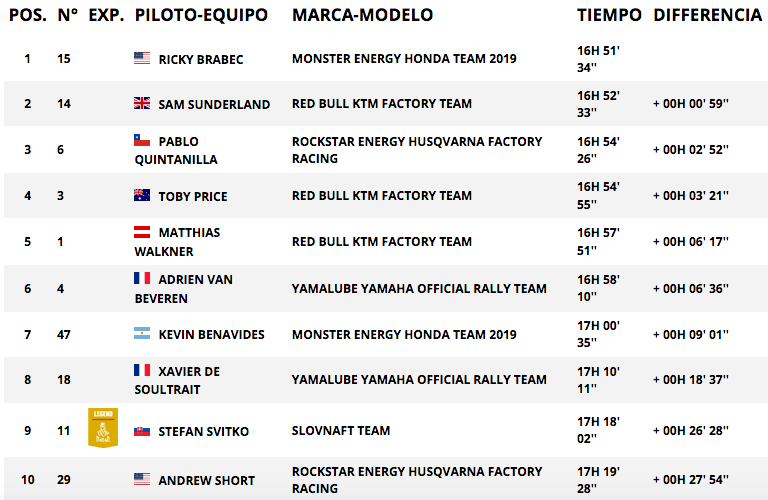Click the Chile flag beside Pablo
The height and width of the screenshot is (500, 768).
tap(142, 140)
